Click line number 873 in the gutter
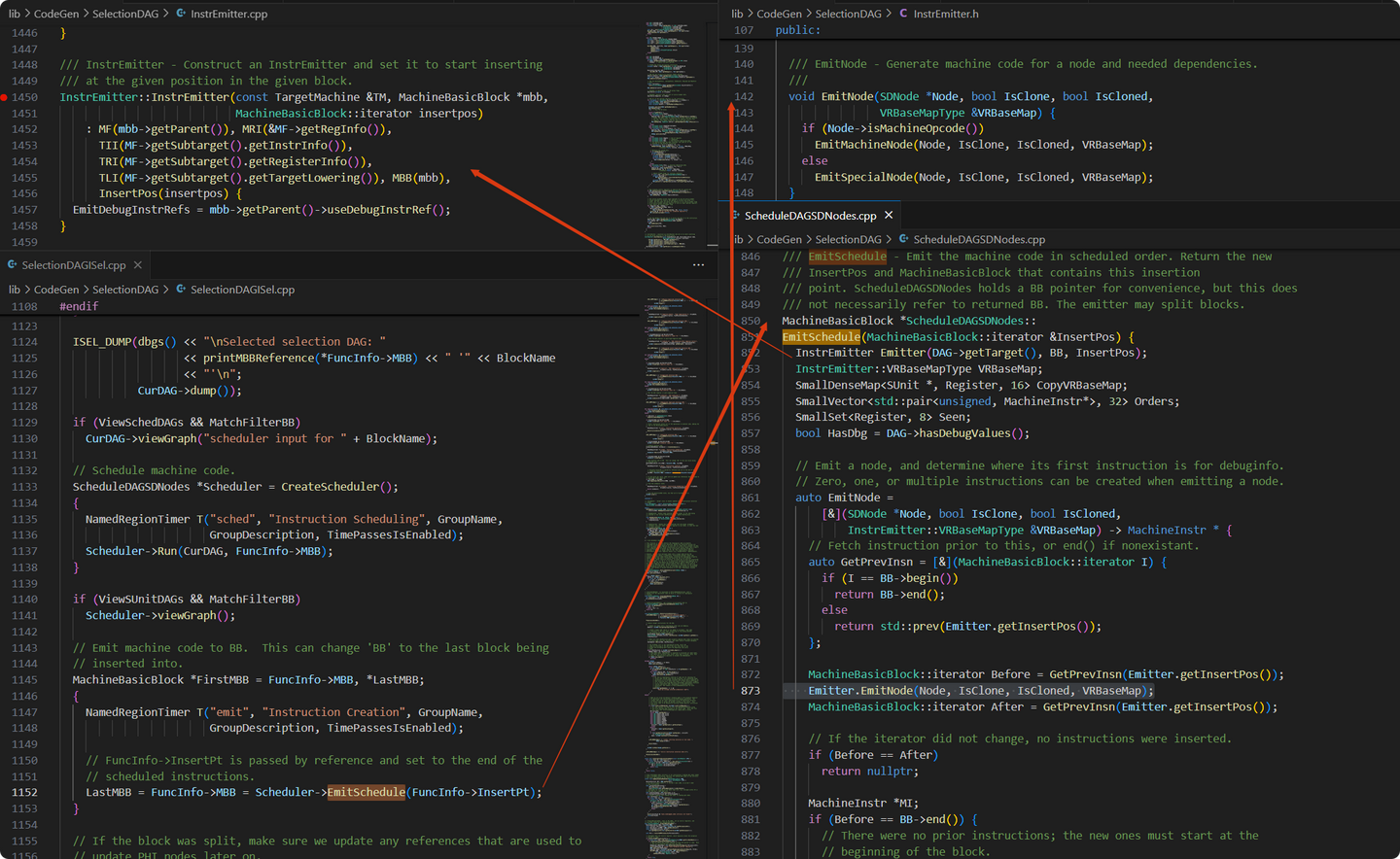 coord(750,691)
